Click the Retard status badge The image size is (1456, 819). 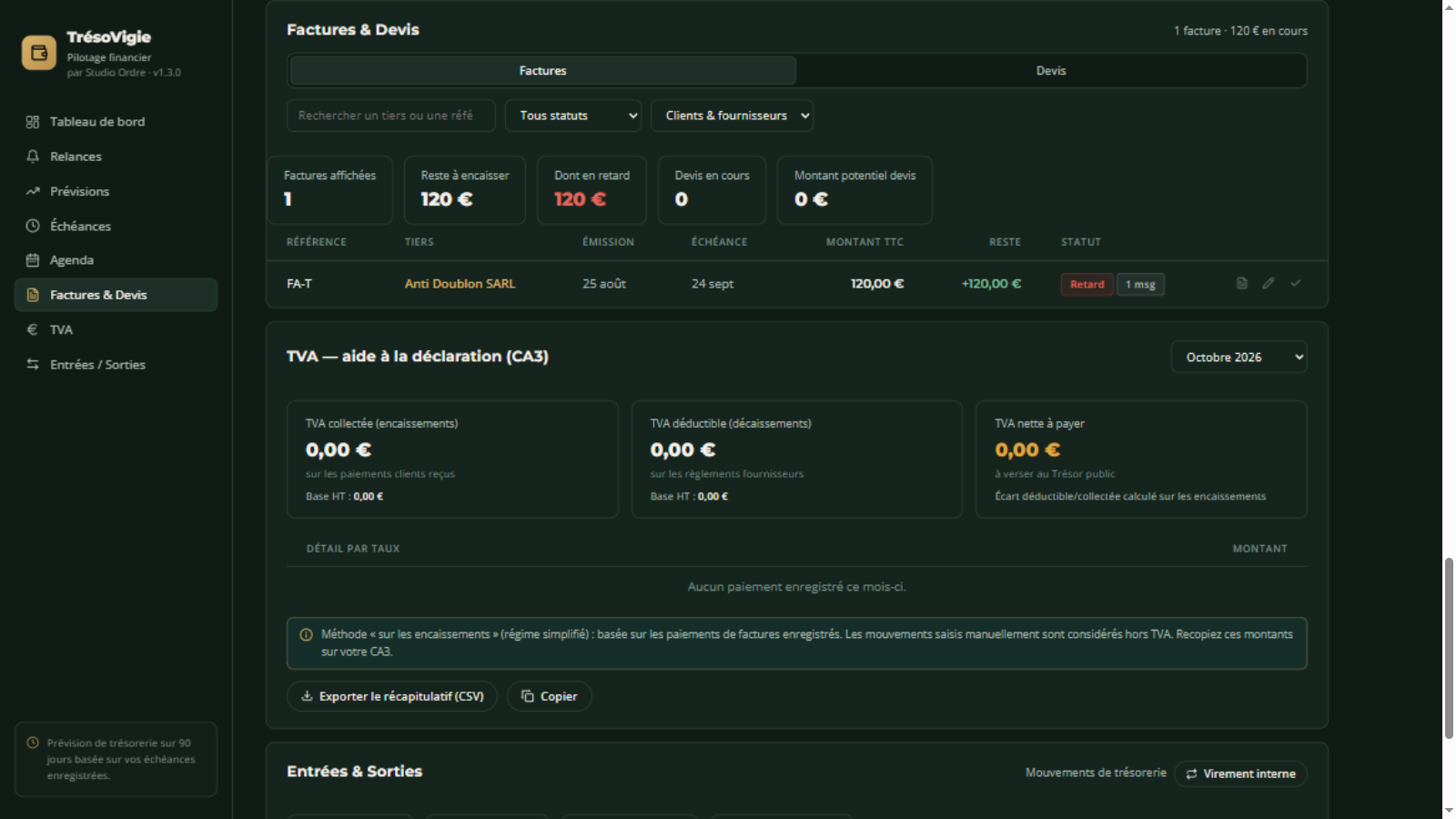[x=1087, y=285]
